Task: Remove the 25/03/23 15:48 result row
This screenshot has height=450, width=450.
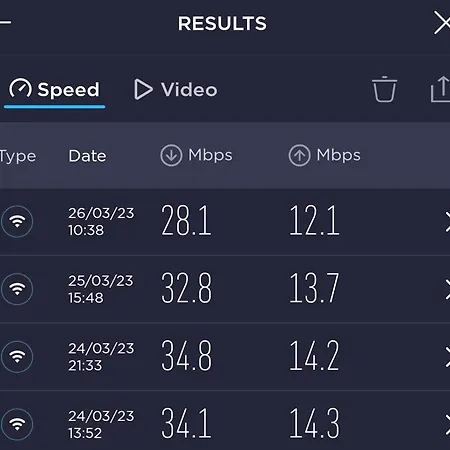Action: (x=448, y=289)
